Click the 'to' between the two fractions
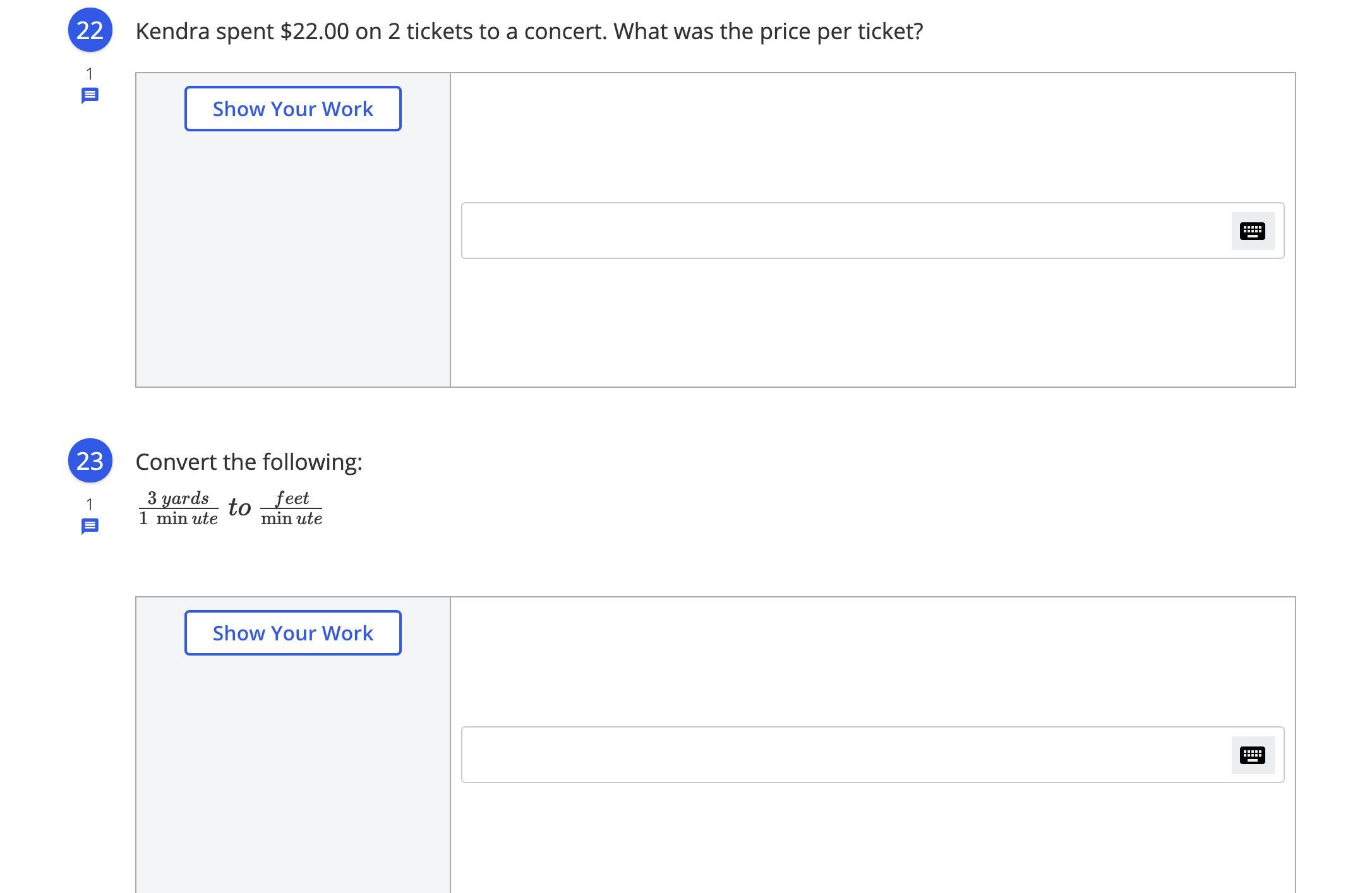1372x893 pixels. [239, 507]
